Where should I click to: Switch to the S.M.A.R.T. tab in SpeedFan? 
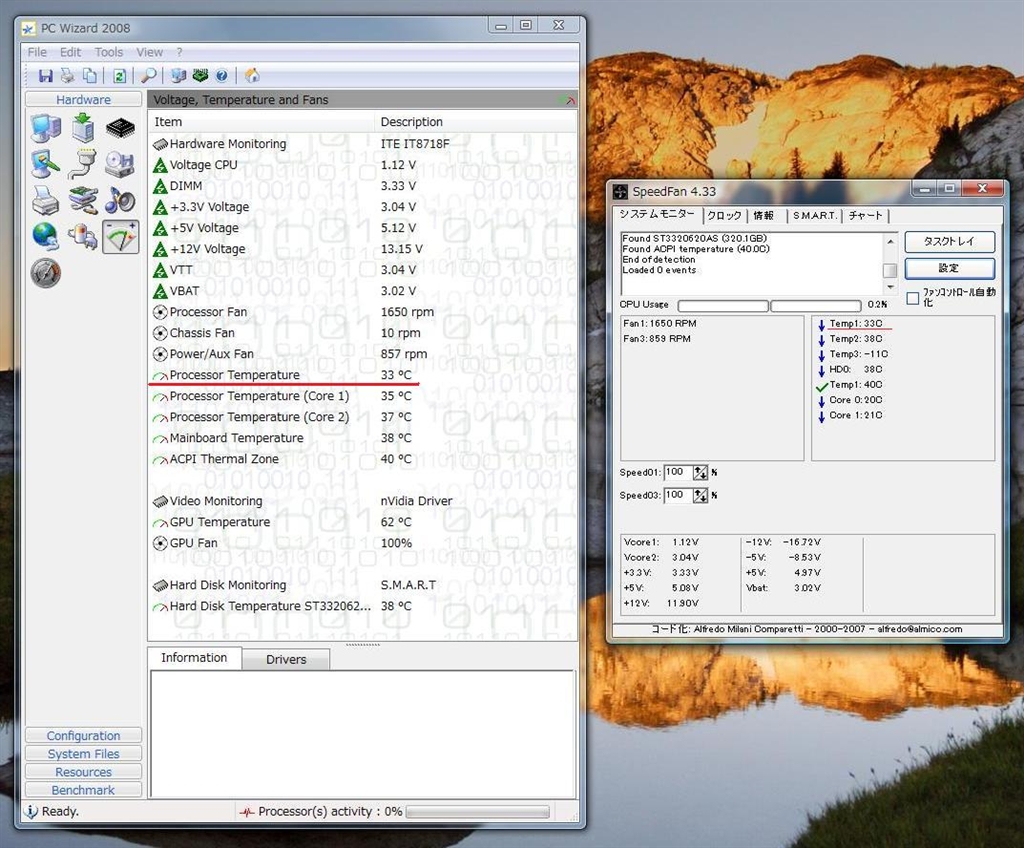815,215
